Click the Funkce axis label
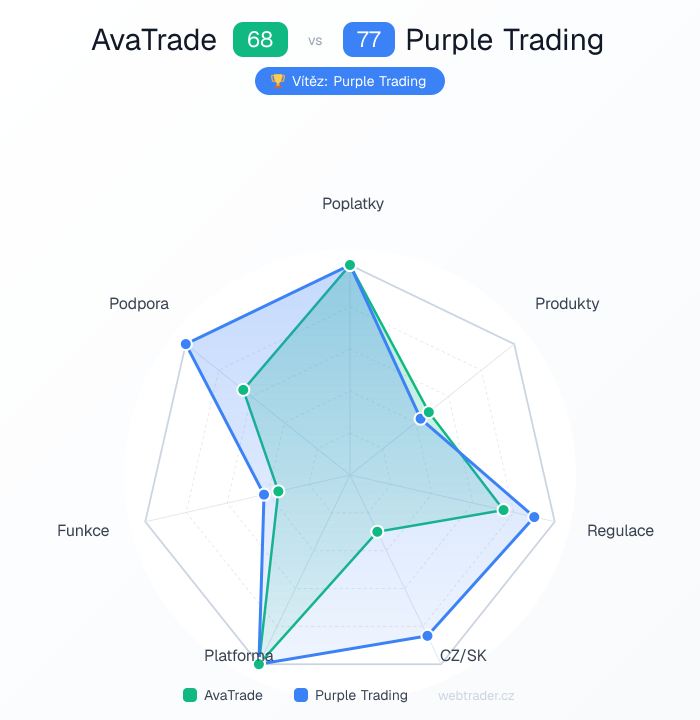This screenshot has height=720, width=700. coord(83,530)
